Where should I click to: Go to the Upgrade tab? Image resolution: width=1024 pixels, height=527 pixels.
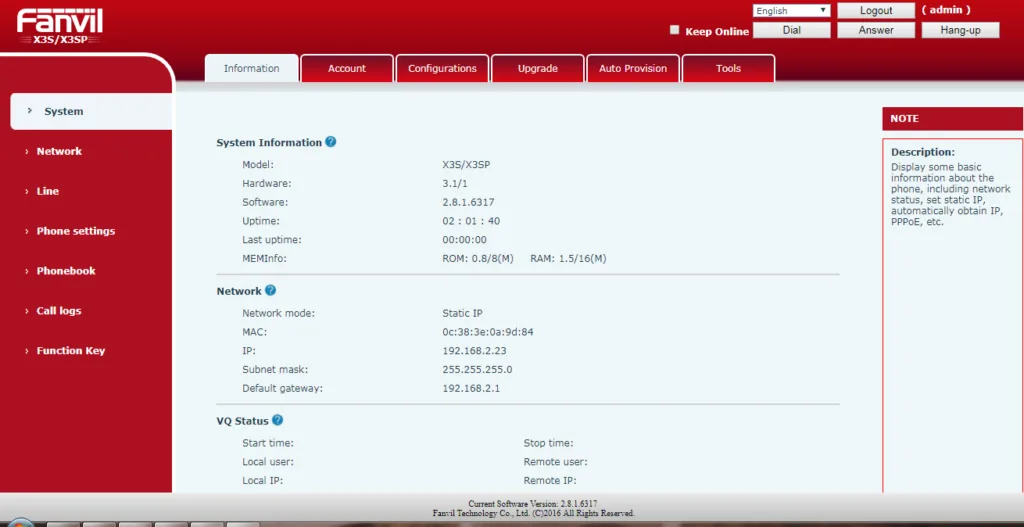point(538,68)
